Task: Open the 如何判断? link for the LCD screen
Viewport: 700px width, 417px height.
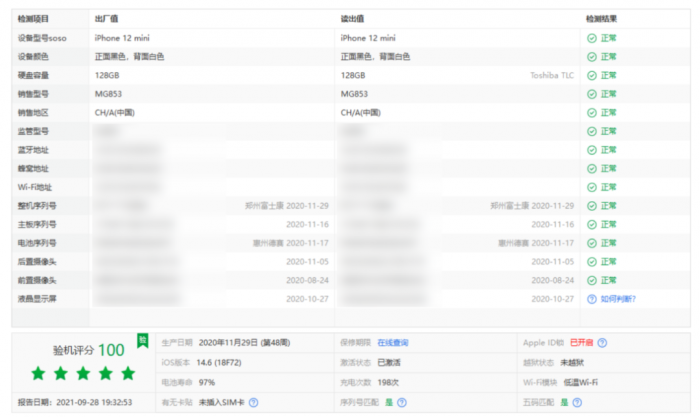Action: click(618, 299)
